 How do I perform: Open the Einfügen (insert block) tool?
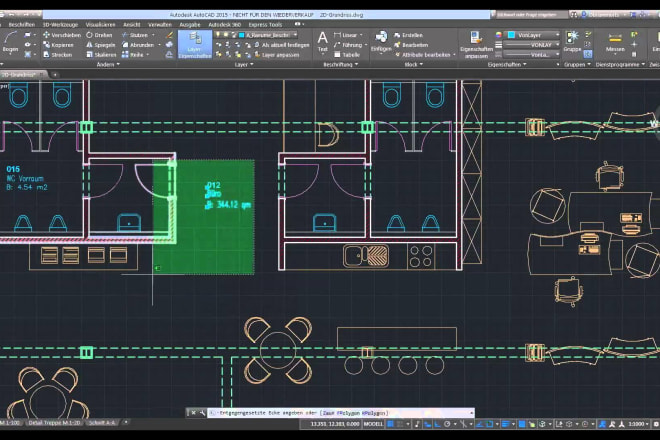[x=381, y=41]
